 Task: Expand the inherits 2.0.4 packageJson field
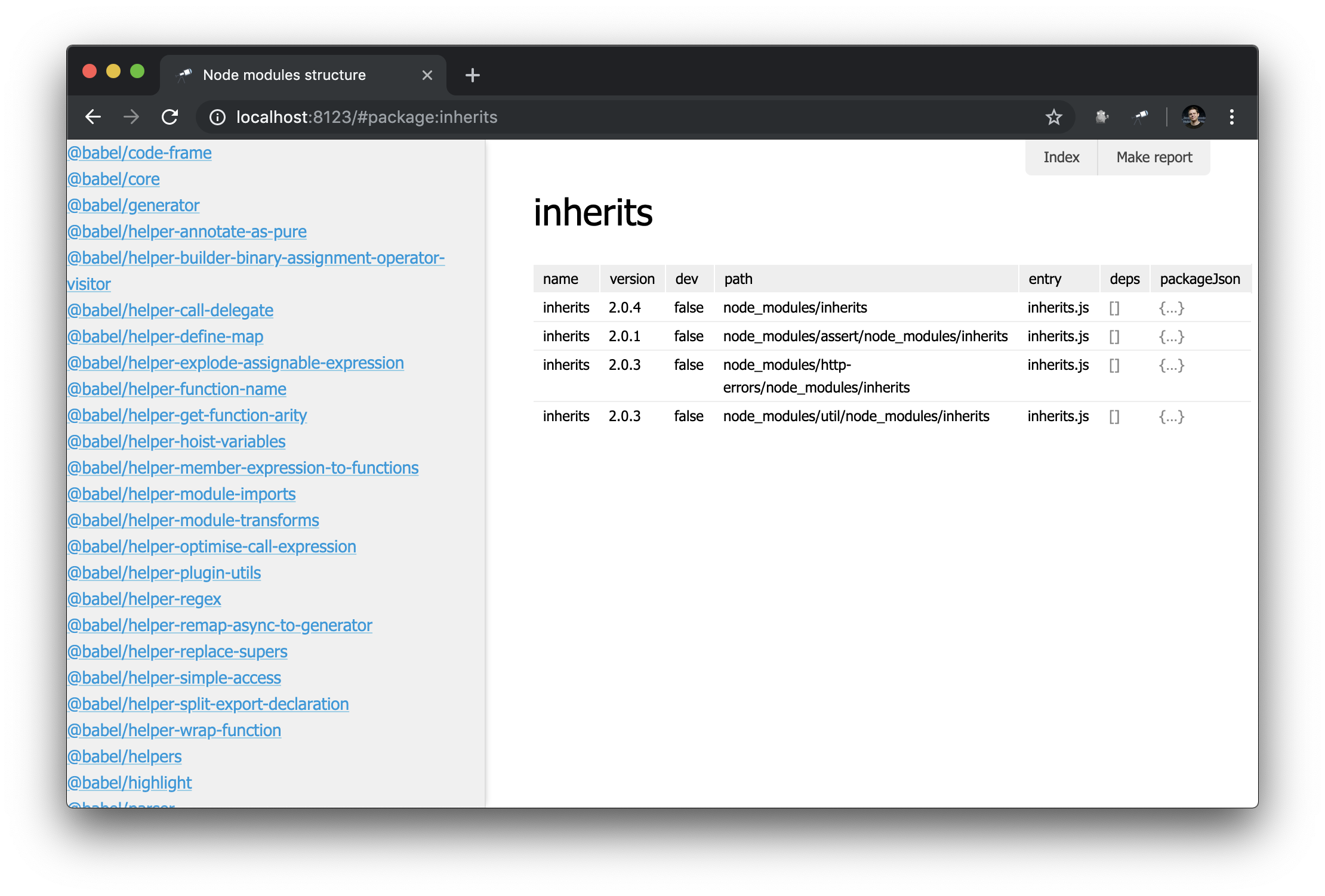click(1170, 308)
